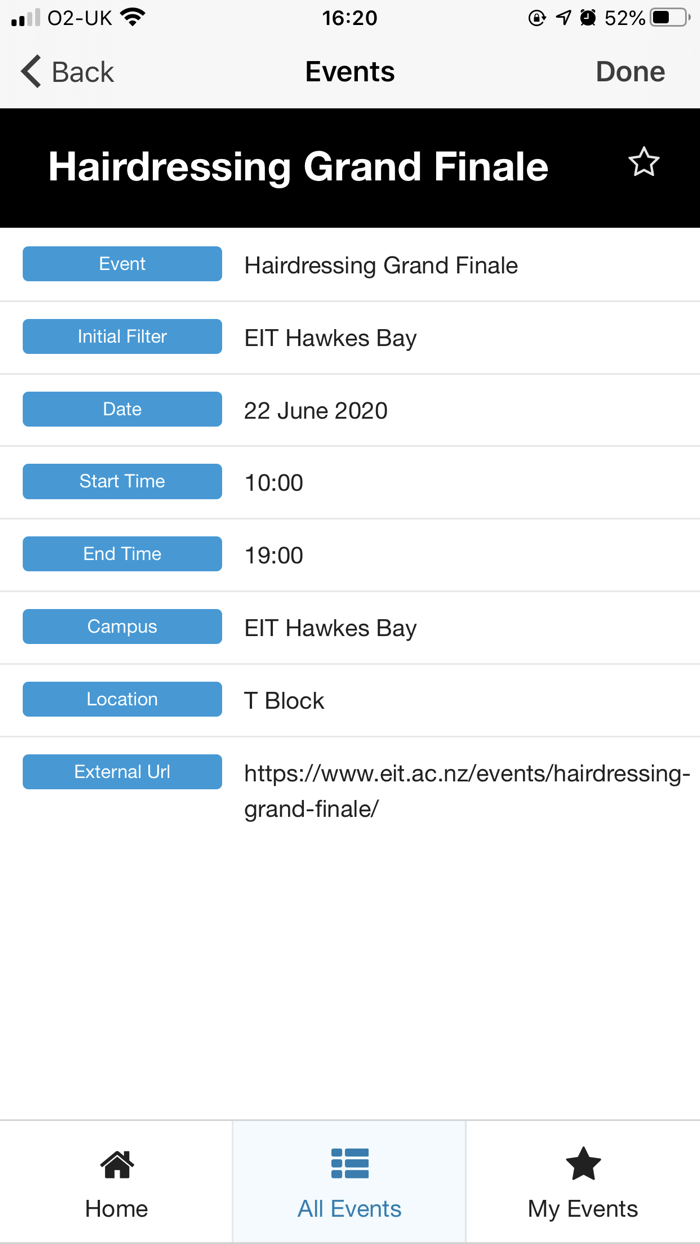
Task: Tap the blue Event label tag
Action: tap(122, 264)
